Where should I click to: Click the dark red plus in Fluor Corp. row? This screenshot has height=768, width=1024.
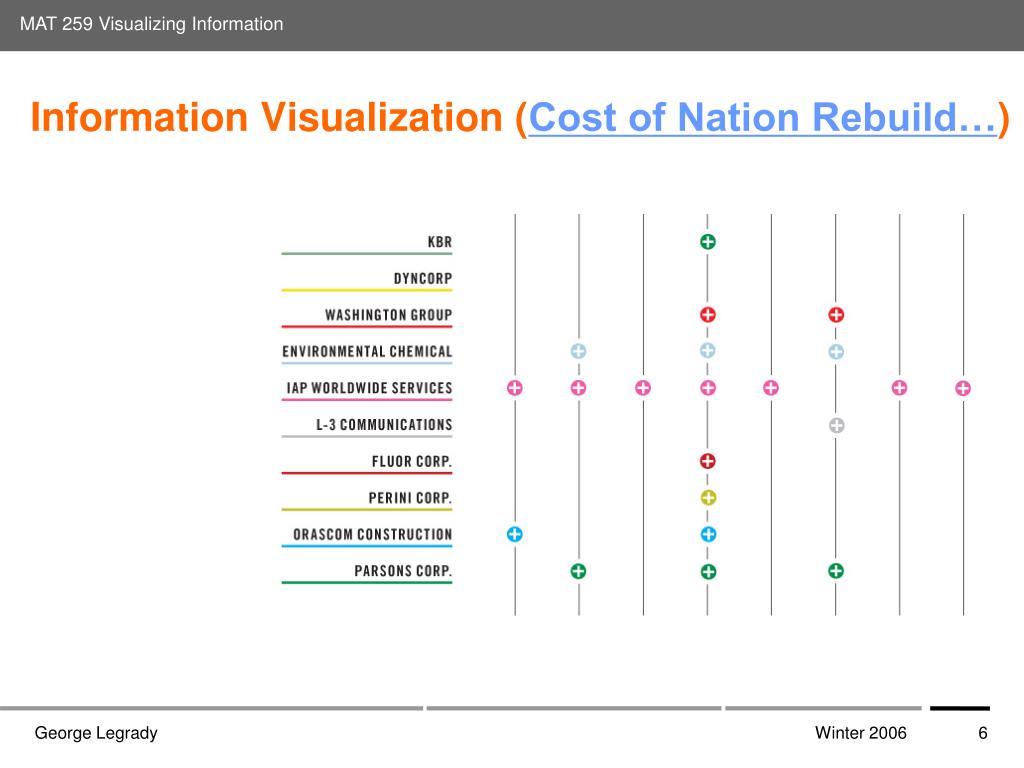707,461
